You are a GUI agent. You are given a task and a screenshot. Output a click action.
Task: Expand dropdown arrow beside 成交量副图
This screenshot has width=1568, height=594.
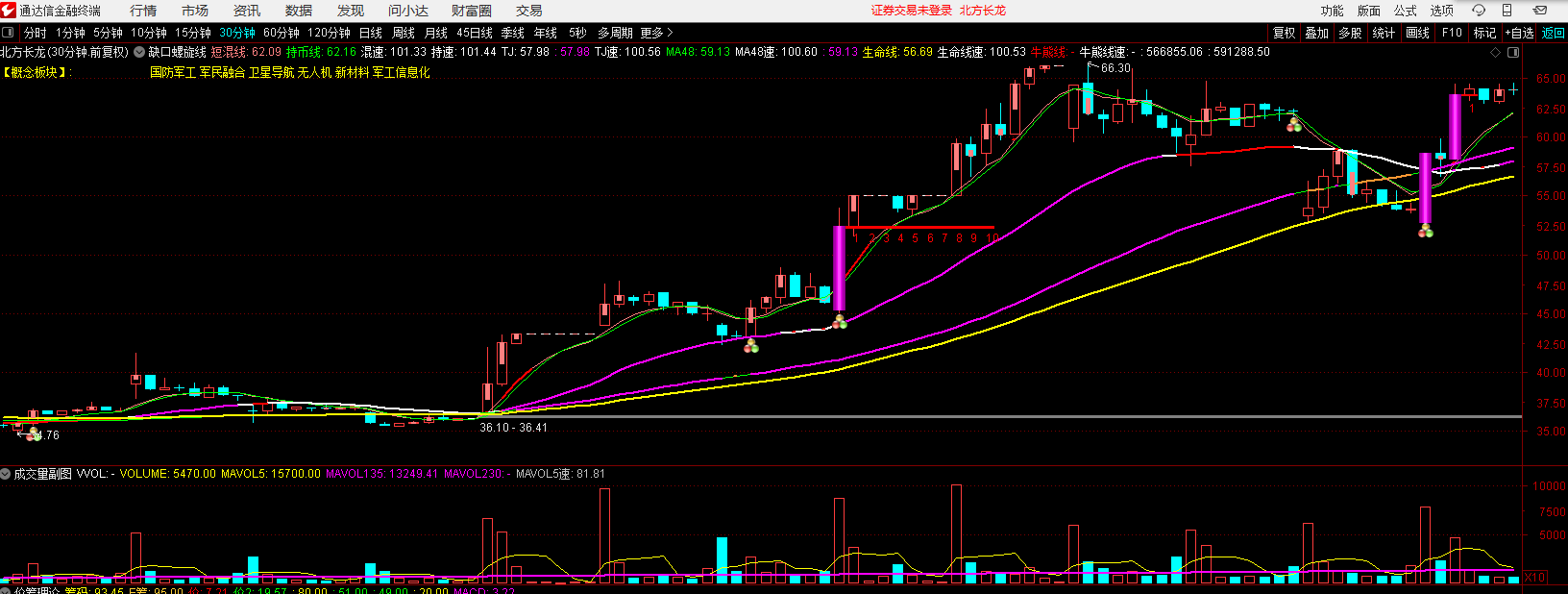point(6,474)
